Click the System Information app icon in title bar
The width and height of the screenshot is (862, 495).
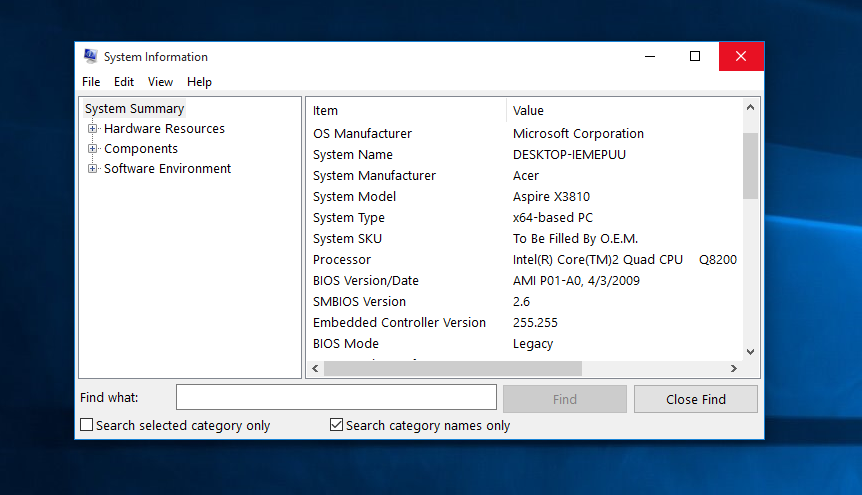click(91, 56)
